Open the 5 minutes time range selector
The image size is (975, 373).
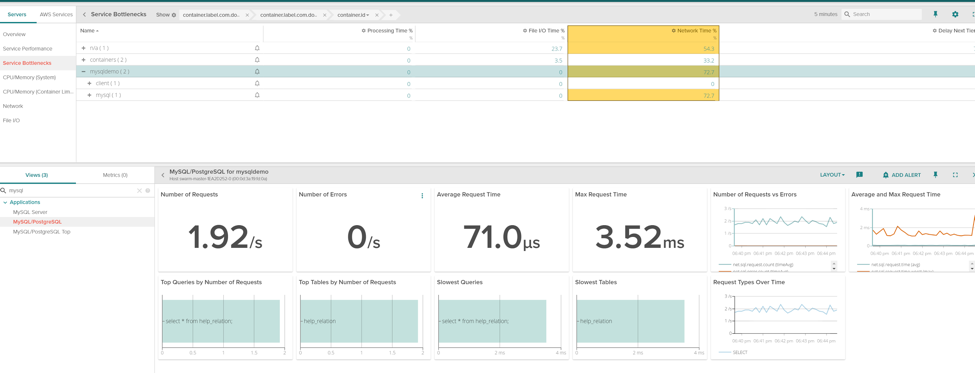tap(826, 14)
